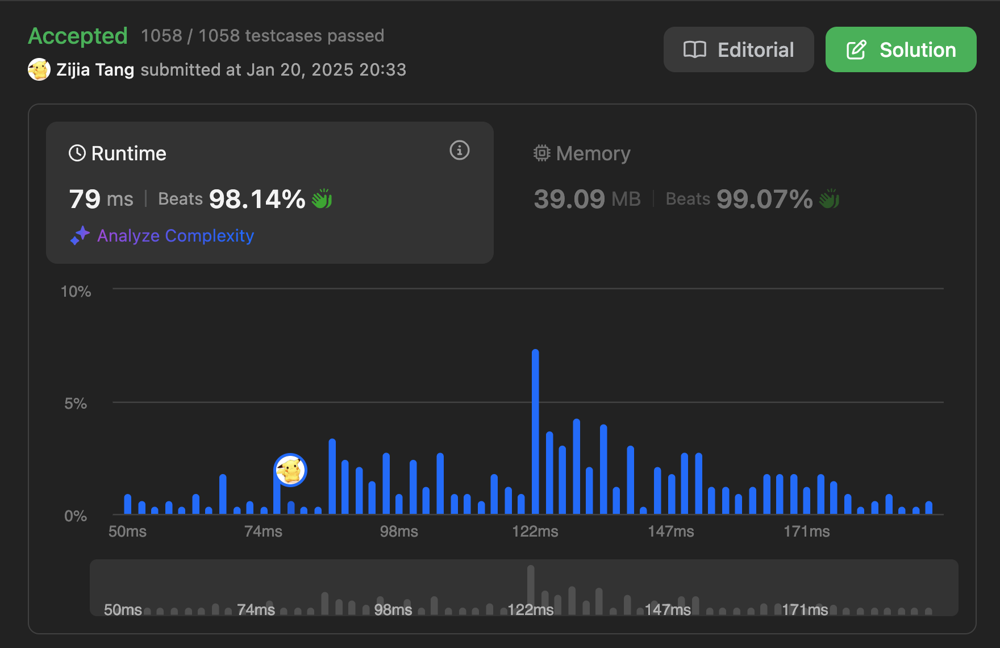Click the first bar near 50ms in the main chart

128,505
